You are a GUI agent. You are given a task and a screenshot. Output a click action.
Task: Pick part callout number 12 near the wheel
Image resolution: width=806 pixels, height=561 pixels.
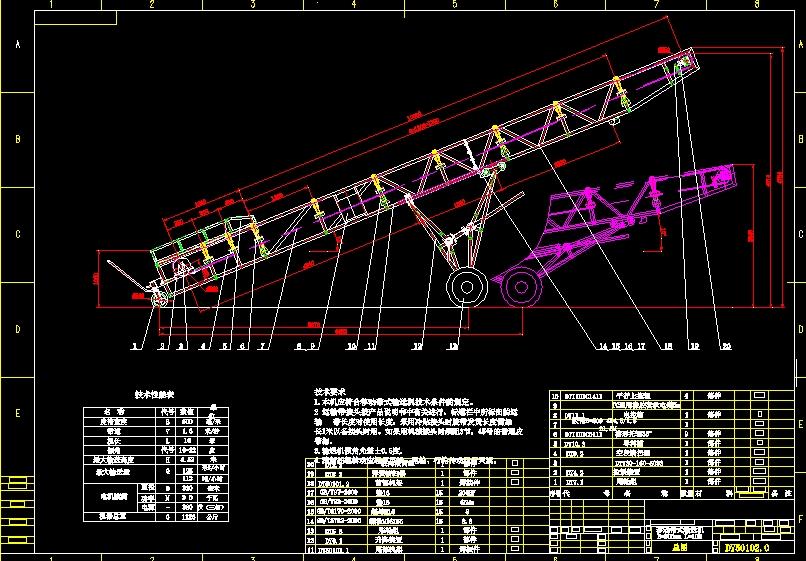point(417,347)
